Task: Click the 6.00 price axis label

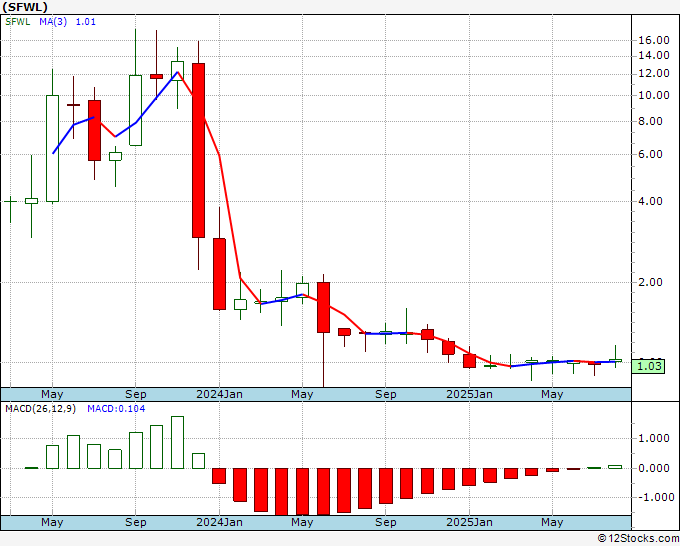Action: [651, 154]
